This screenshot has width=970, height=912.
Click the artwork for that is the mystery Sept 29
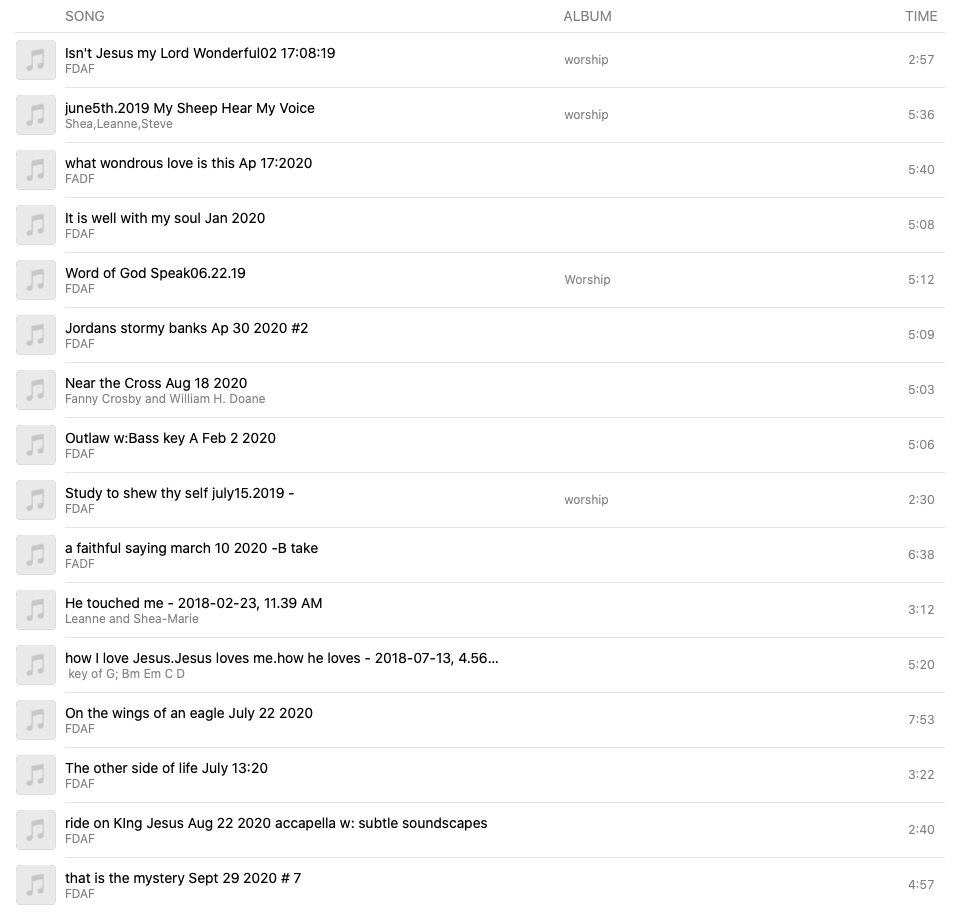point(36,885)
